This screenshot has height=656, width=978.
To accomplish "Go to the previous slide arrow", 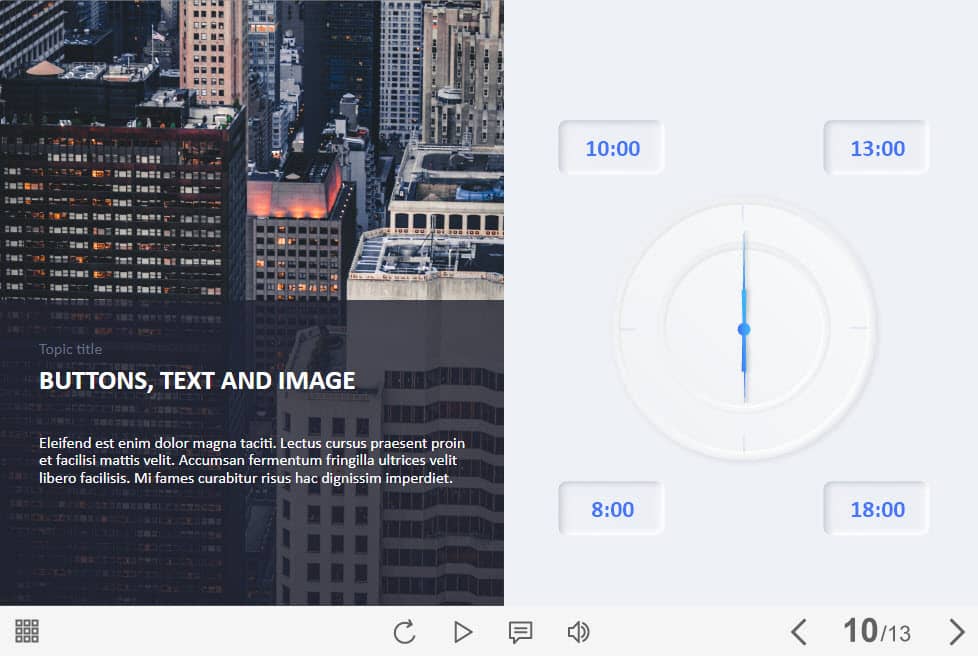I will pyautogui.click(x=798, y=632).
